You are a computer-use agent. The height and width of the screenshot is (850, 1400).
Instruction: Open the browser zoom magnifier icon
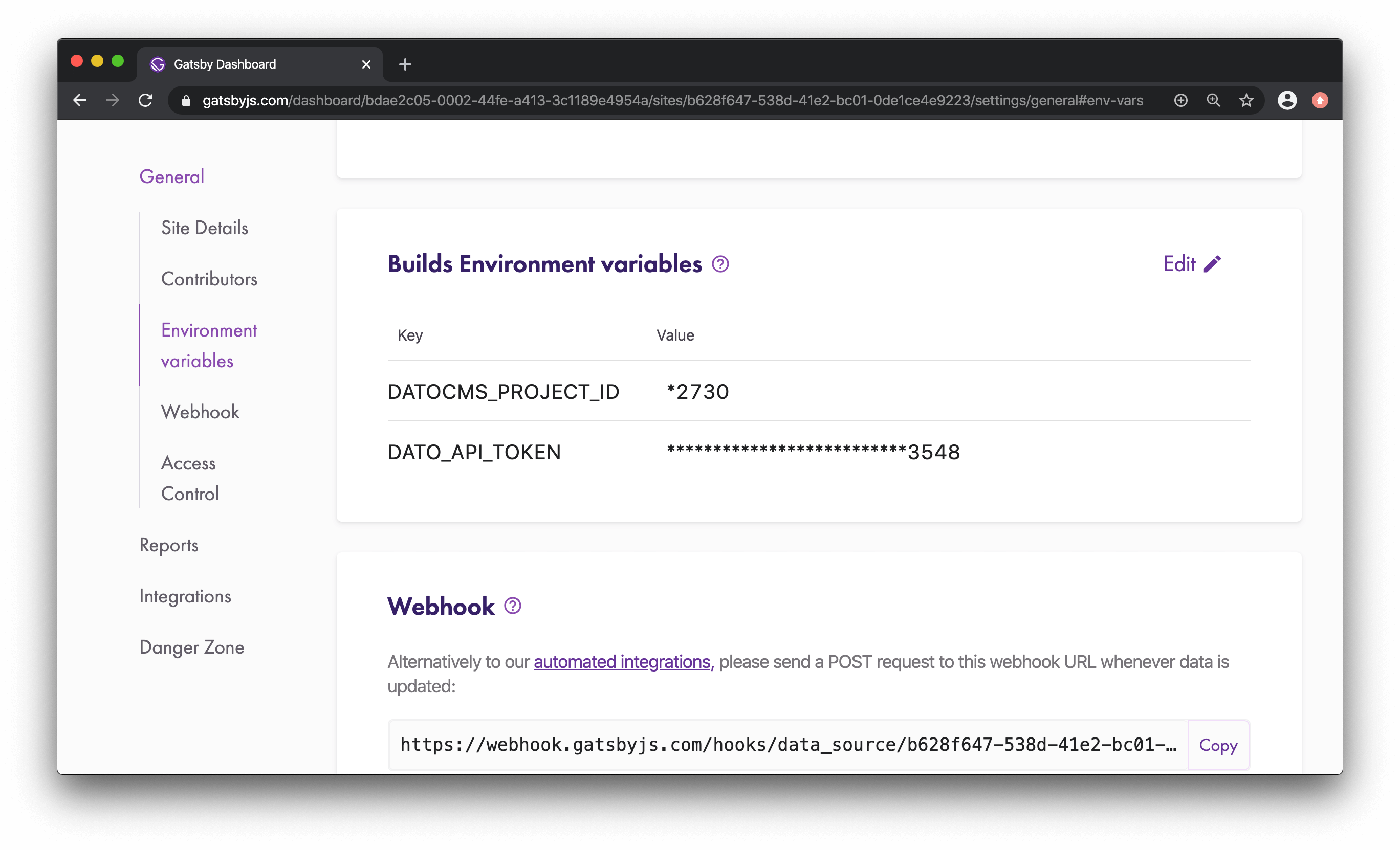(x=1213, y=101)
